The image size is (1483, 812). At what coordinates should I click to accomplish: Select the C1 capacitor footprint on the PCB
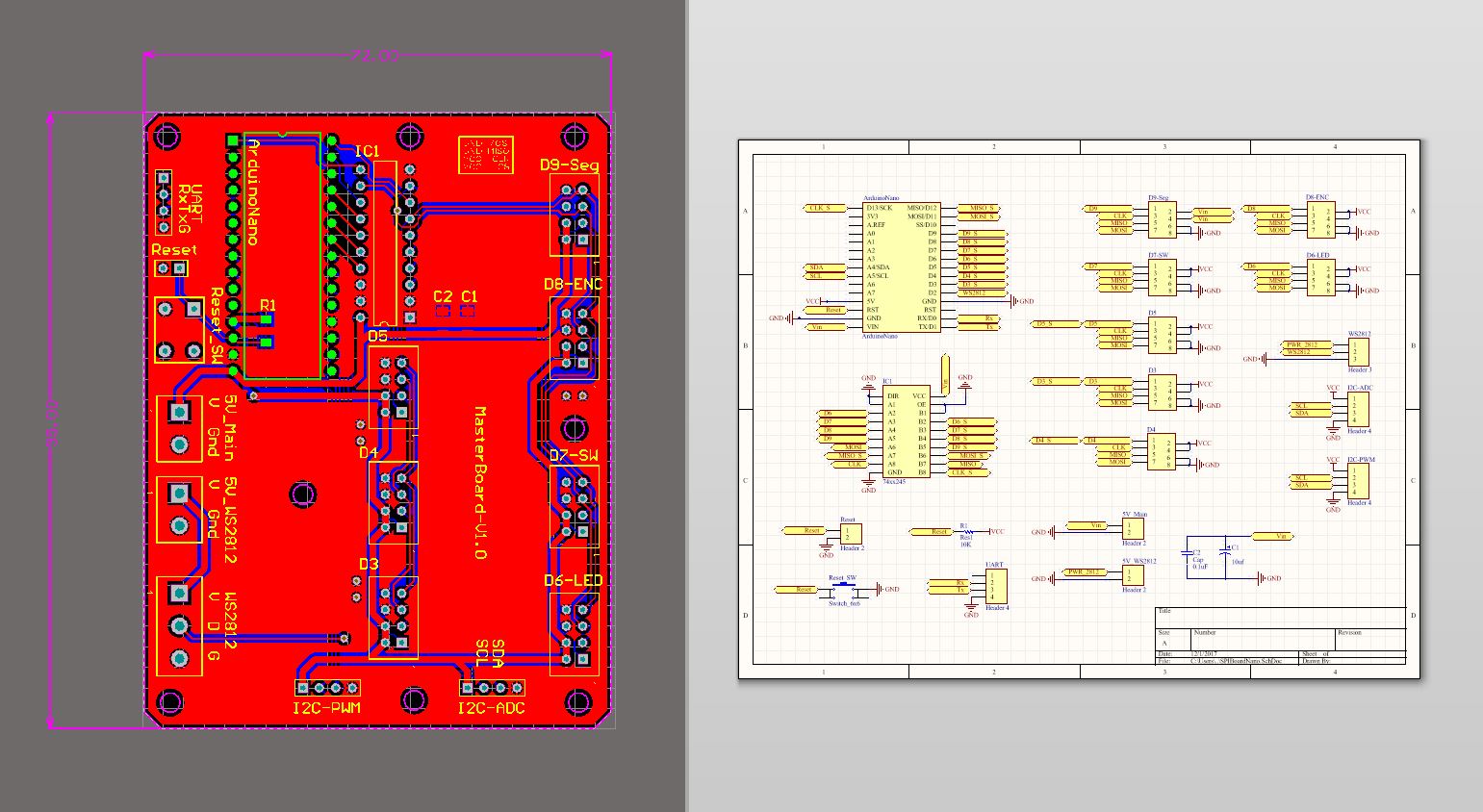(469, 311)
